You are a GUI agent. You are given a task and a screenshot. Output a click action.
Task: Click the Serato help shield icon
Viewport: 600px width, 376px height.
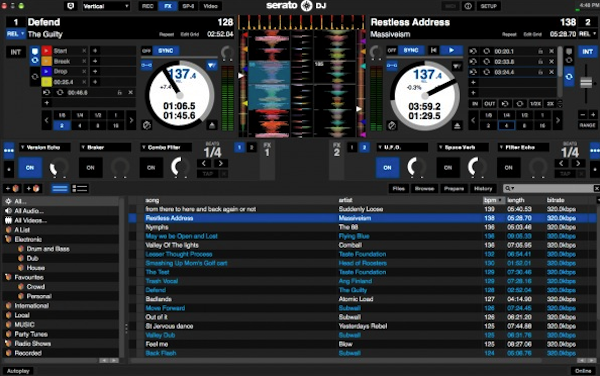pyautogui.click(x=71, y=6)
